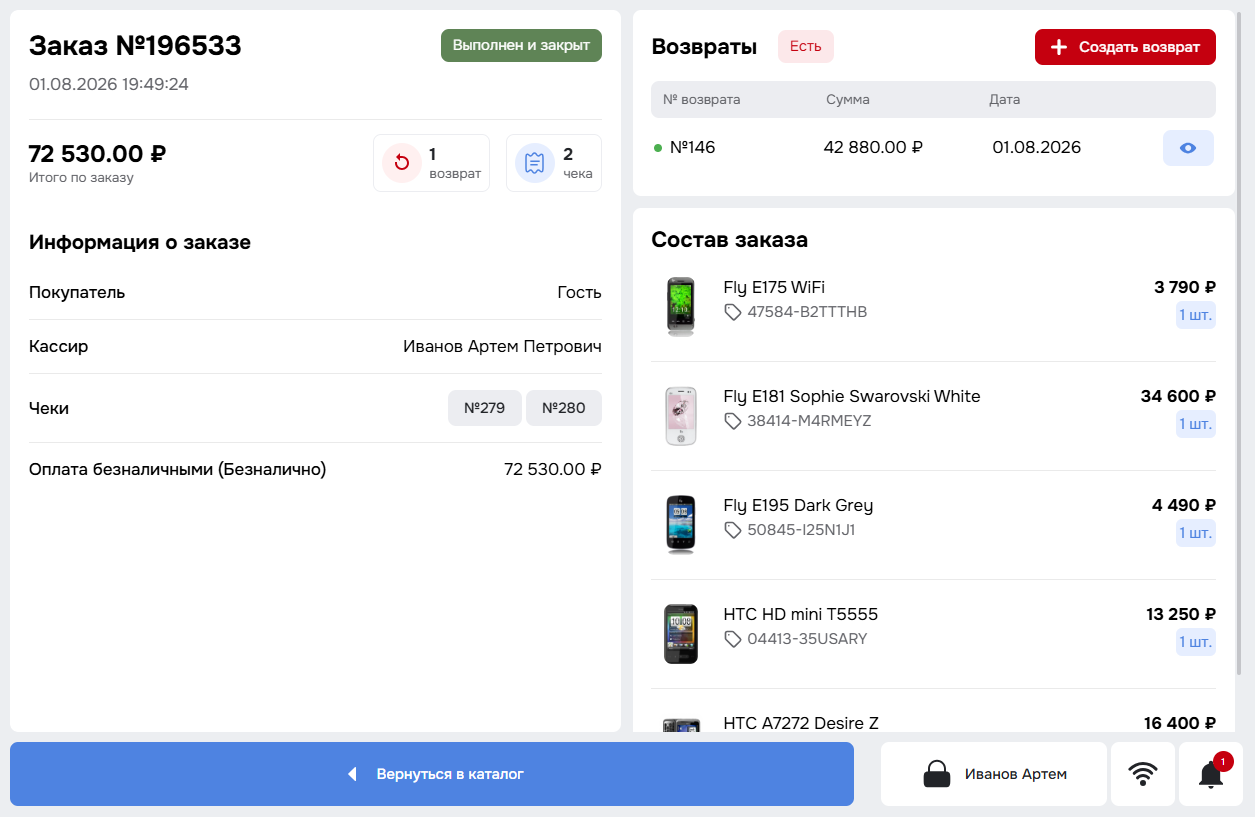The width and height of the screenshot is (1255, 817).
Task: Click the HTC HD mini T5555 thumbnail
Action: (x=681, y=633)
